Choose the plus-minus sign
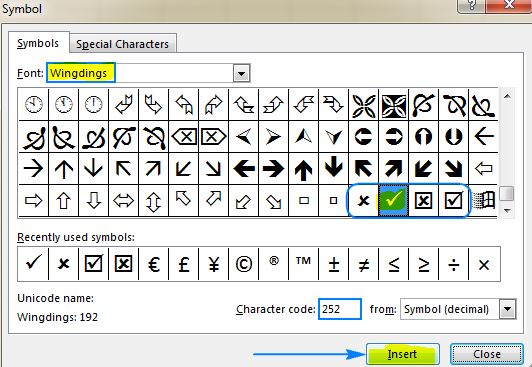The image size is (532, 367). (334, 264)
